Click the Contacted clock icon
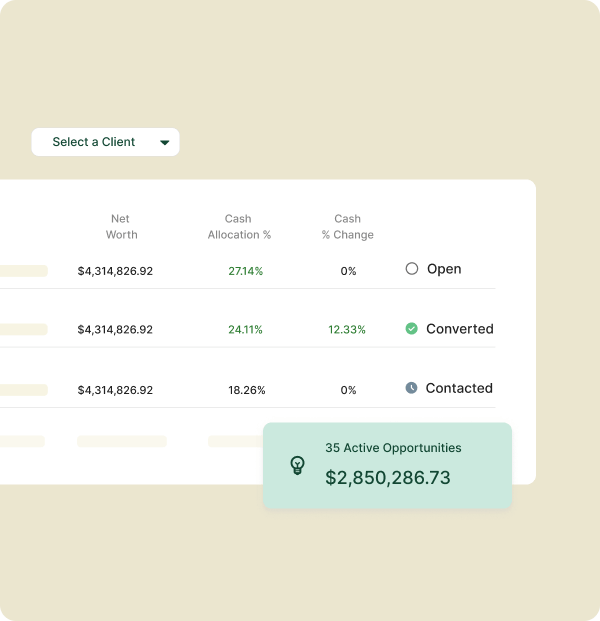This screenshot has width=600, height=621. pos(411,388)
